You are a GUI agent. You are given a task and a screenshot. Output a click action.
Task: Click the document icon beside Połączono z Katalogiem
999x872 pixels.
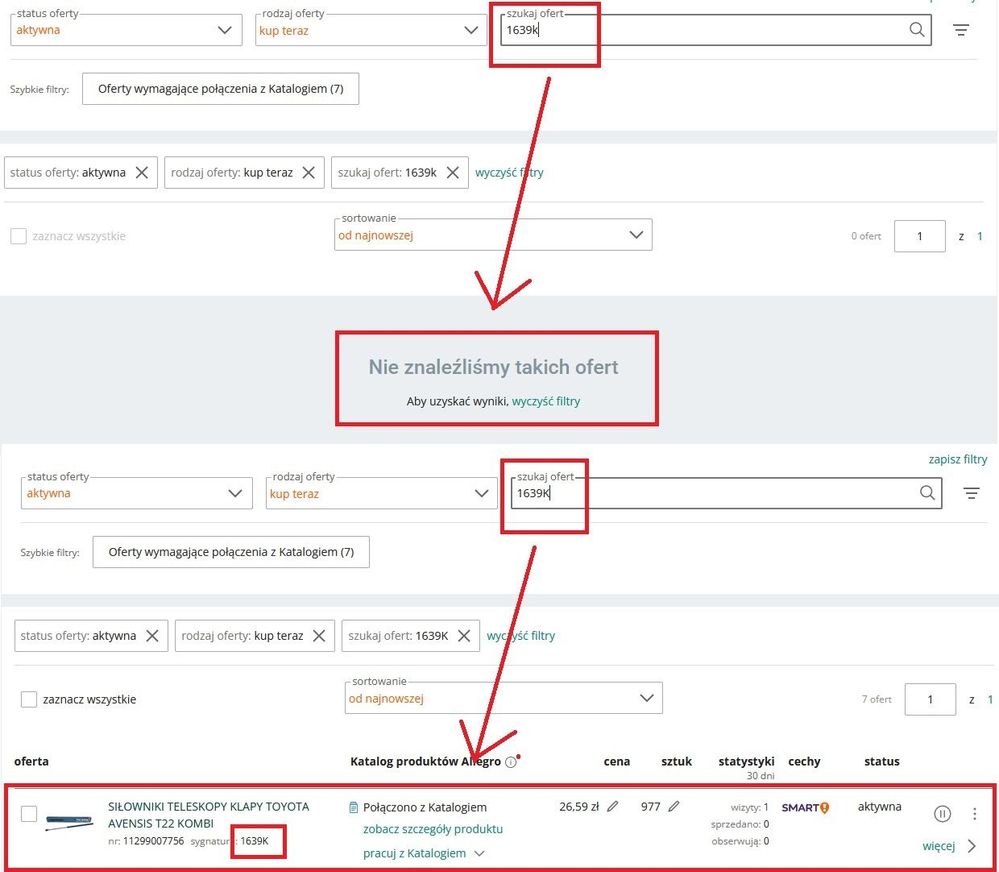coord(354,808)
